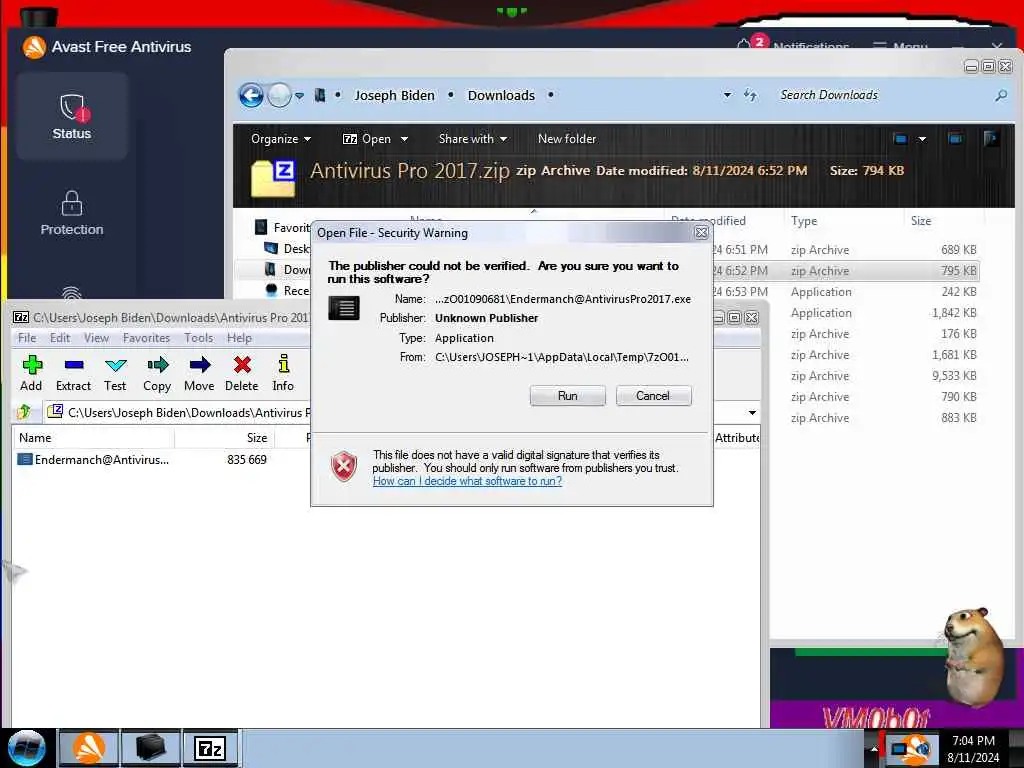Open the Windows Start orb
This screenshot has height=768, width=1024.
pos(27,748)
